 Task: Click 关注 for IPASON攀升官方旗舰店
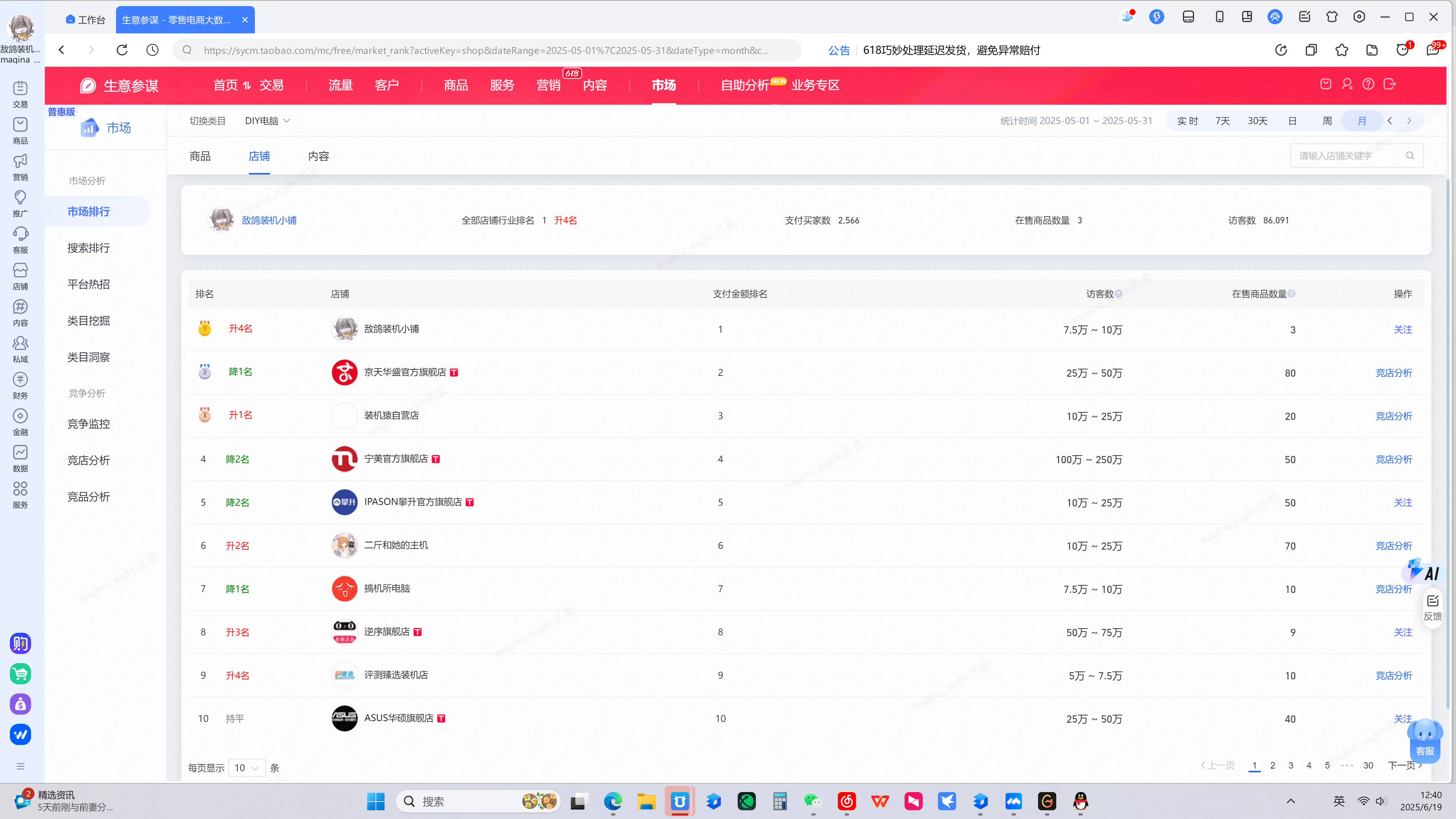(1403, 503)
